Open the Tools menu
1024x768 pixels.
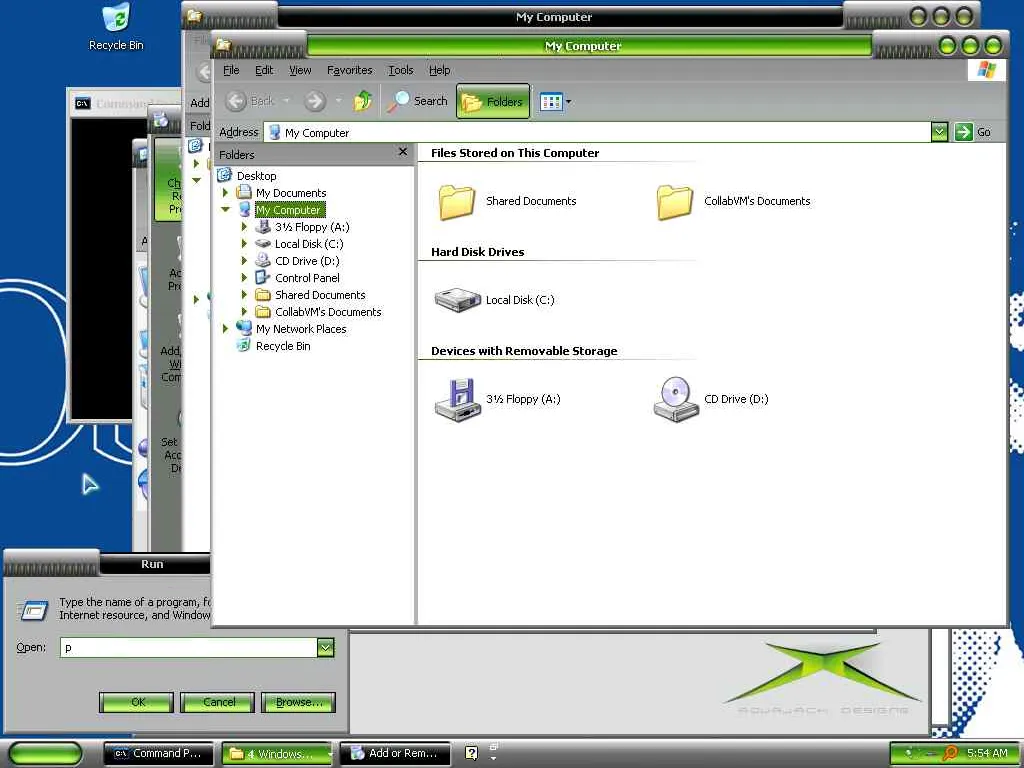tap(400, 70)
